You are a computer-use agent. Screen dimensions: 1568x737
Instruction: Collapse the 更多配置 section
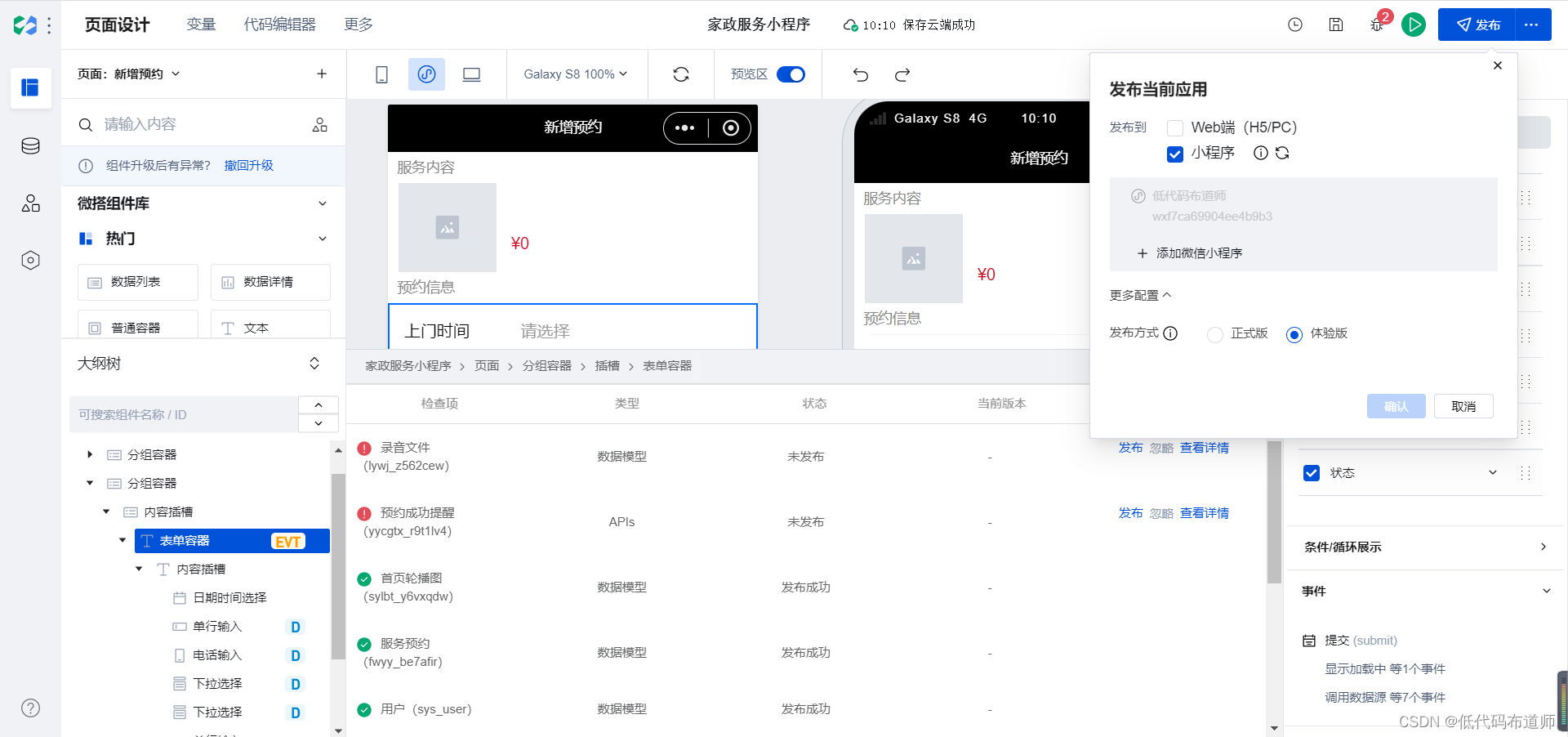pyautogui.click(x=1140, y=295)
